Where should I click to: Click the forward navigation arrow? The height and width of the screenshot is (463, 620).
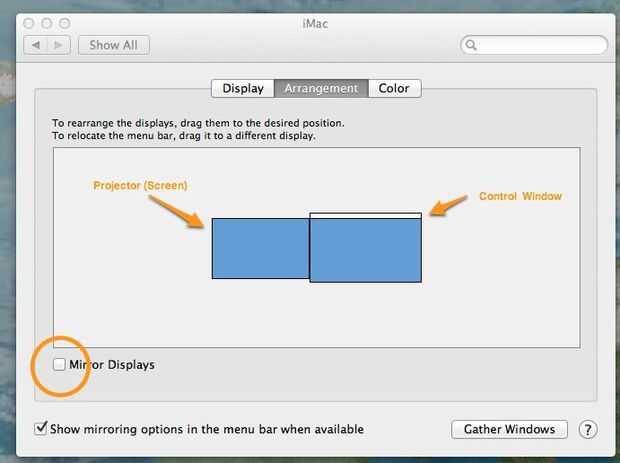coord(59,45)
